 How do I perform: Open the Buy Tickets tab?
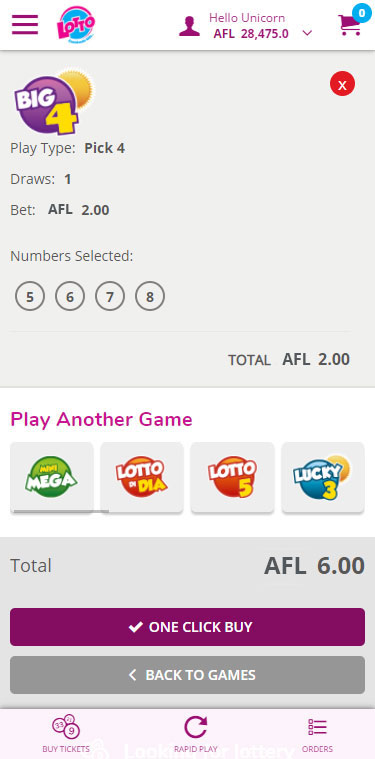click(66, 735)
